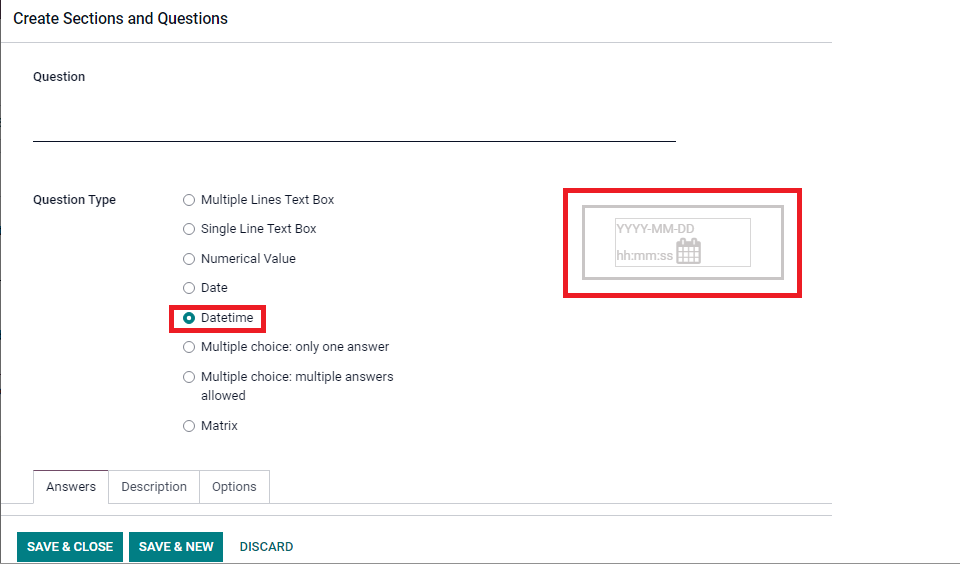
Task: Discard the question form
Action: [x=266, y=546]
